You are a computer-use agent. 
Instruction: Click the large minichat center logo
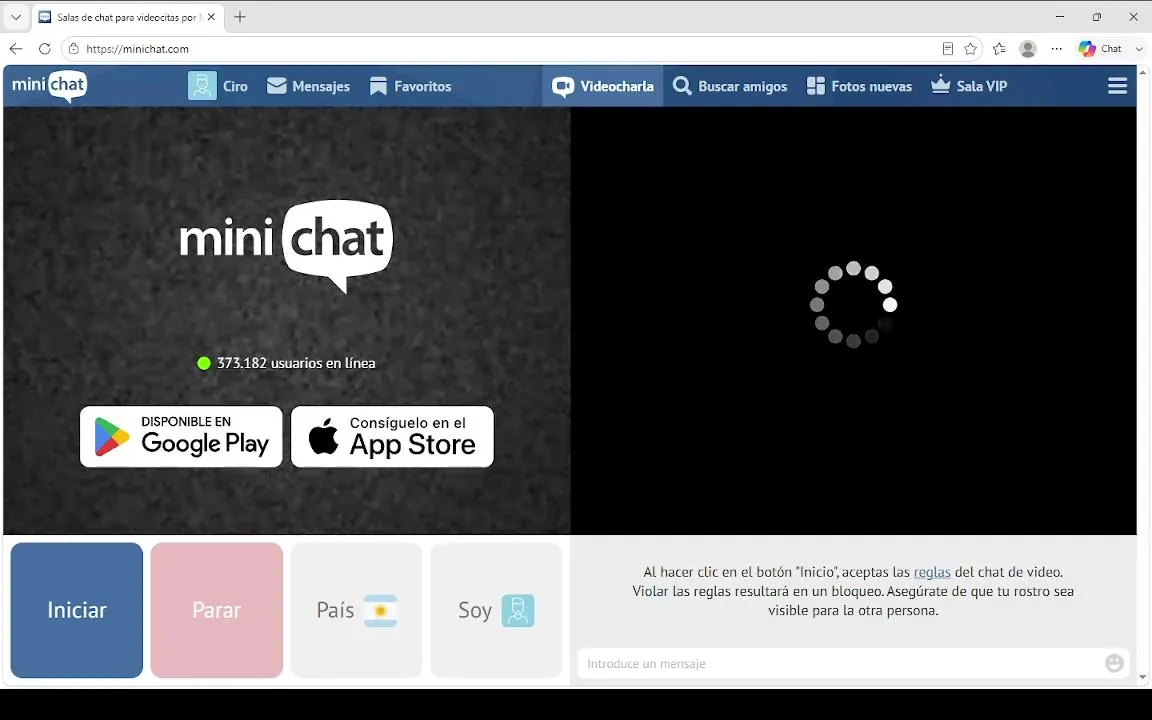pos(286,245)
